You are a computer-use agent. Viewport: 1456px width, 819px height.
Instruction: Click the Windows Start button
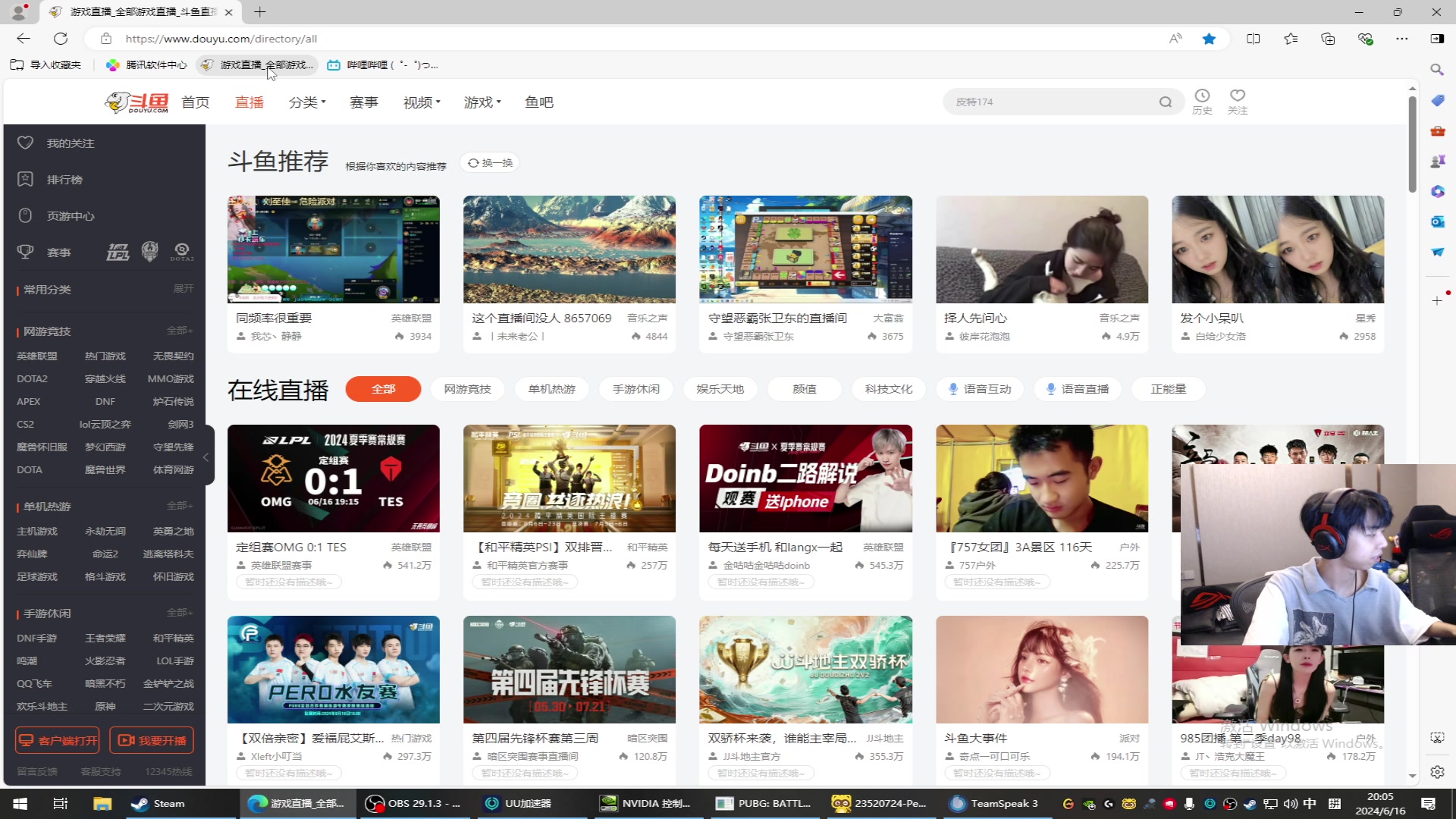(20, 804)
